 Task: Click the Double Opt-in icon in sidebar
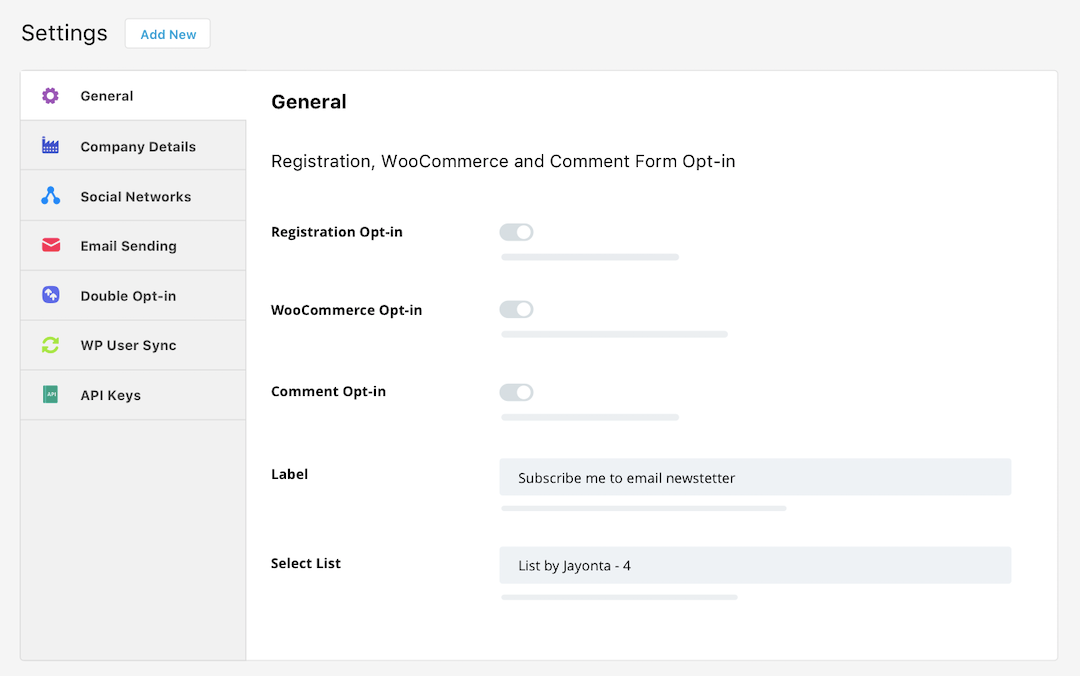pyautogui.click(x=50, y=296)
